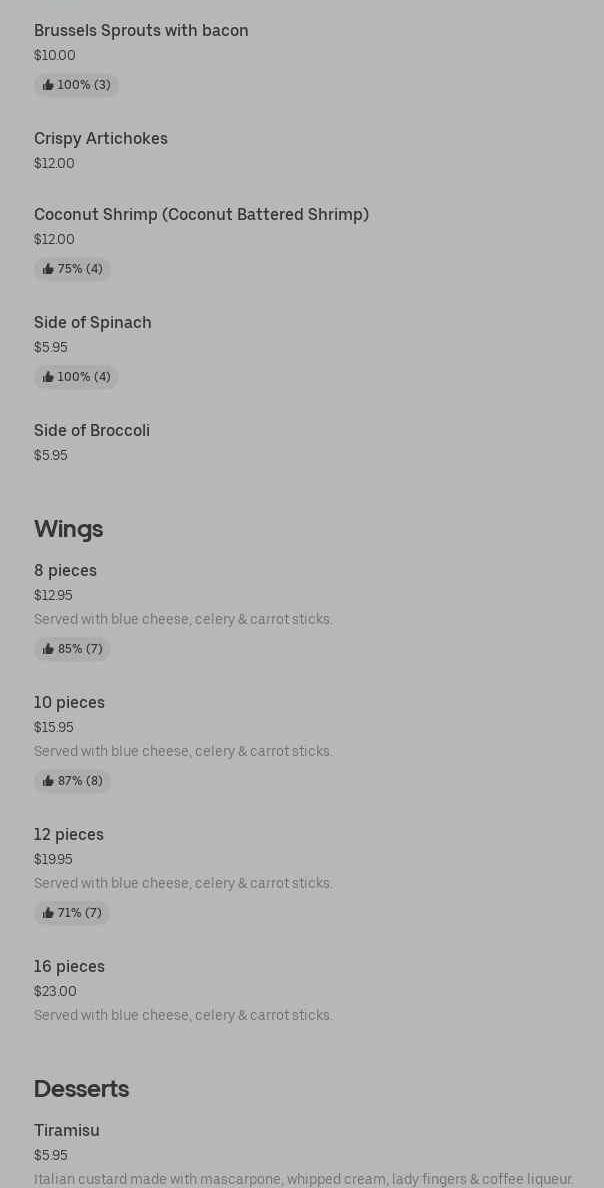Select the 10 pieces wings option

pyautogui.click(x=69, y=703)
